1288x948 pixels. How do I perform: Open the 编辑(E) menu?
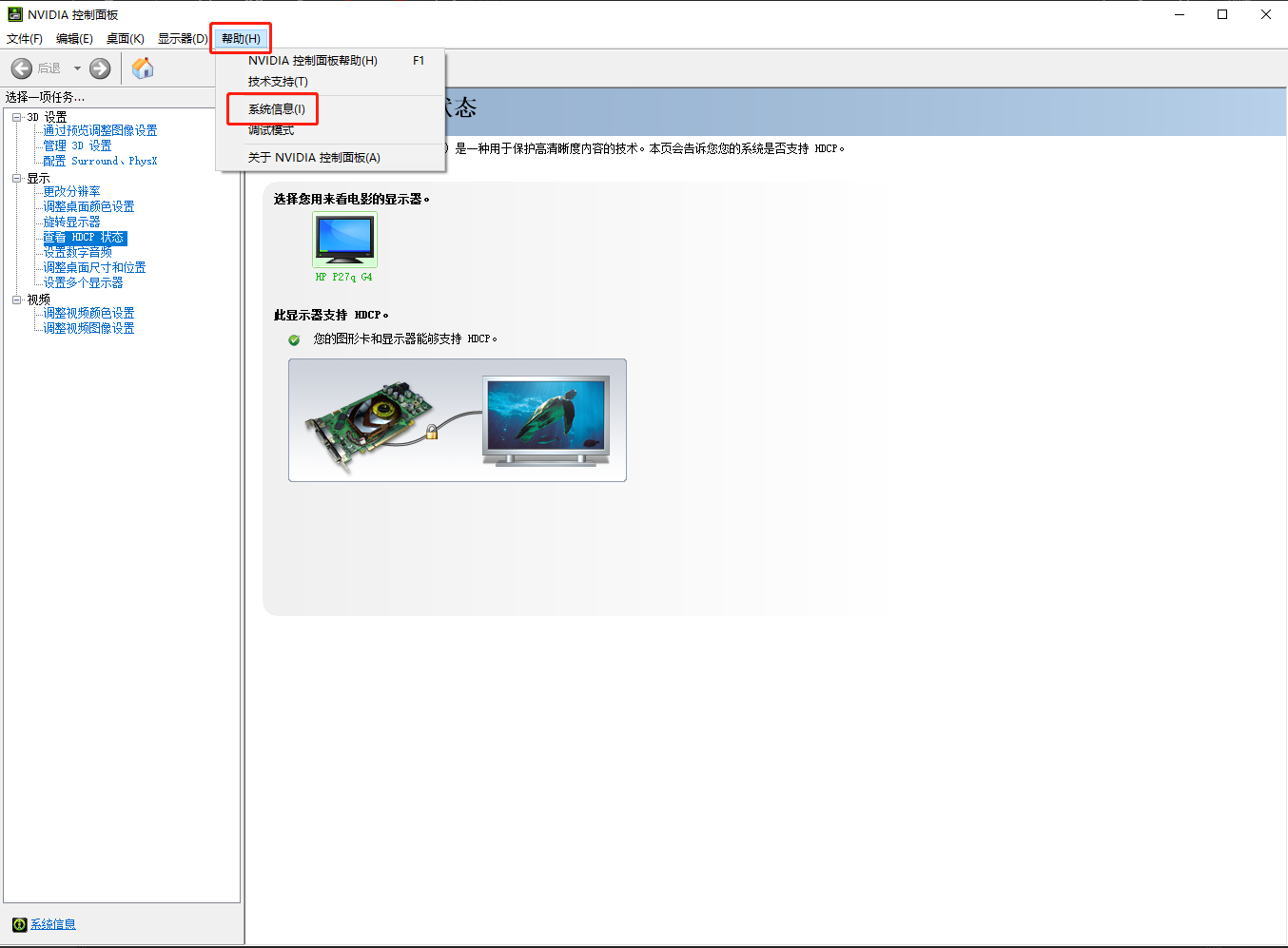coord(74,39)
